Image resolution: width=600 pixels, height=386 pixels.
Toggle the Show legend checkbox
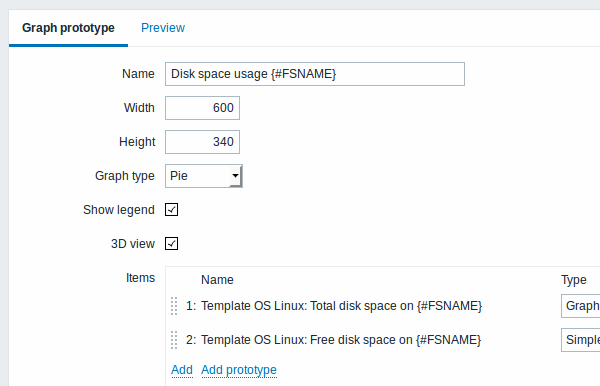click(171, 210)
